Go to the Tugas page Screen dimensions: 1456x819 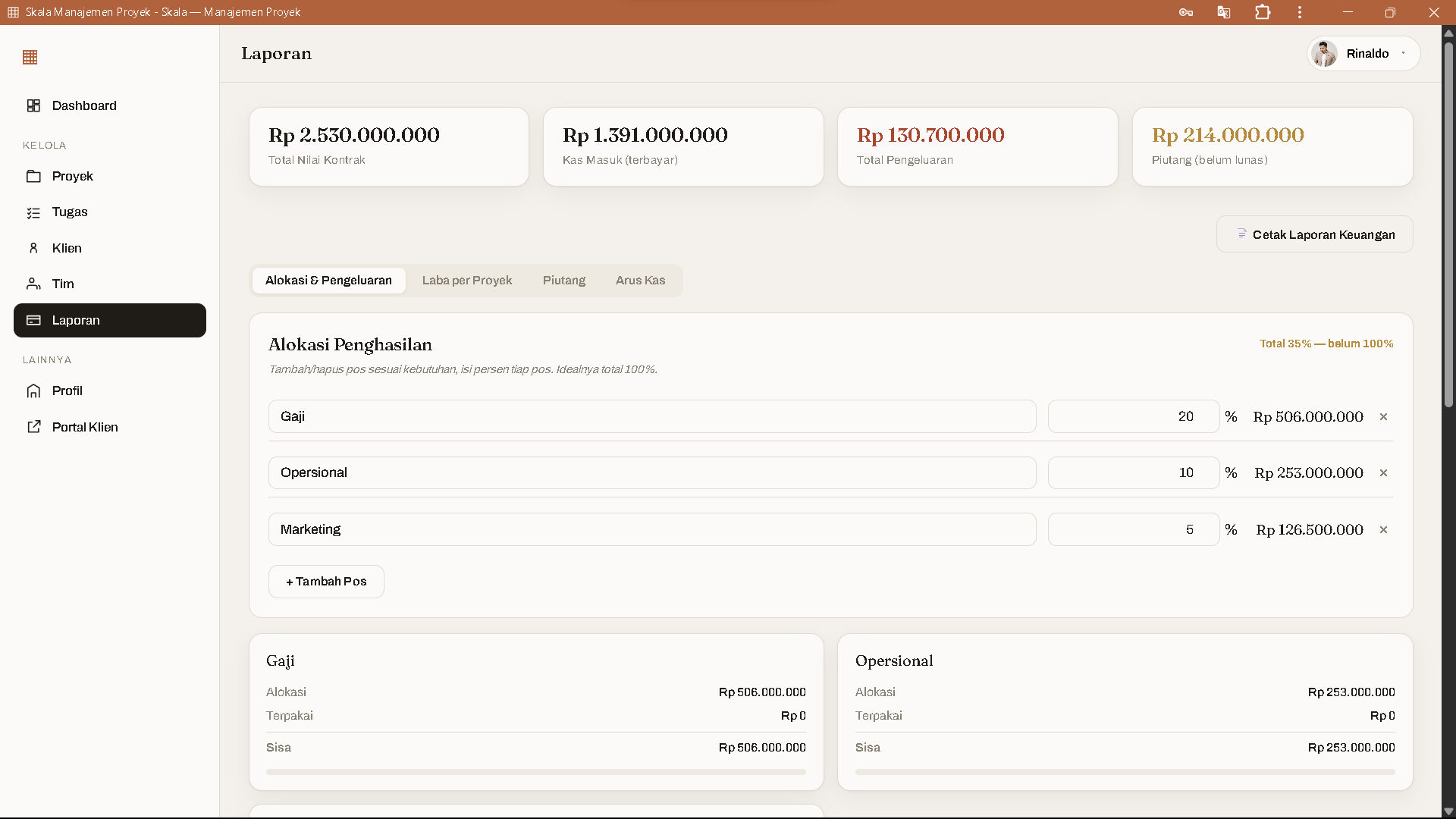[110, 212]
